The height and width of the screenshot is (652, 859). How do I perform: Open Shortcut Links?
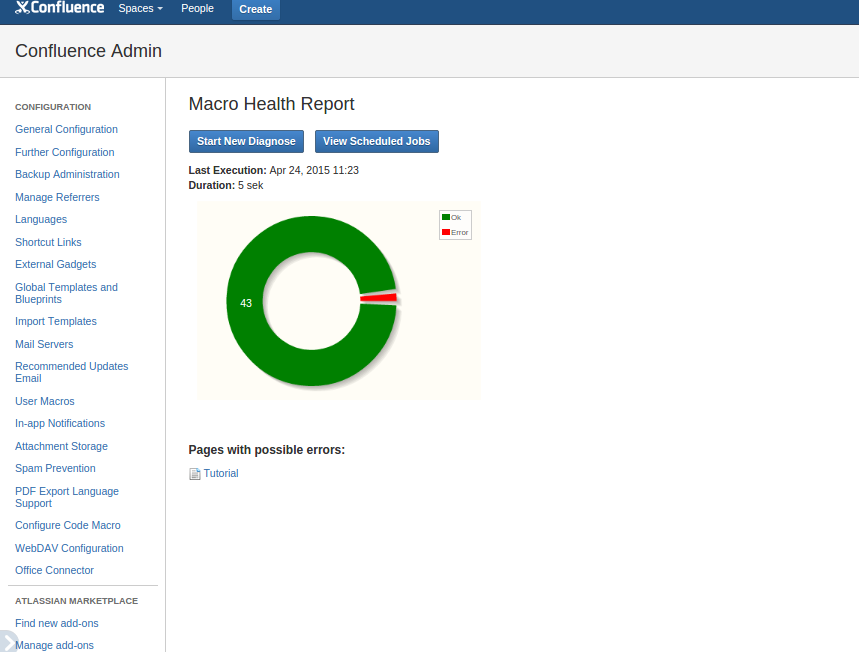[x=48, y=242]
